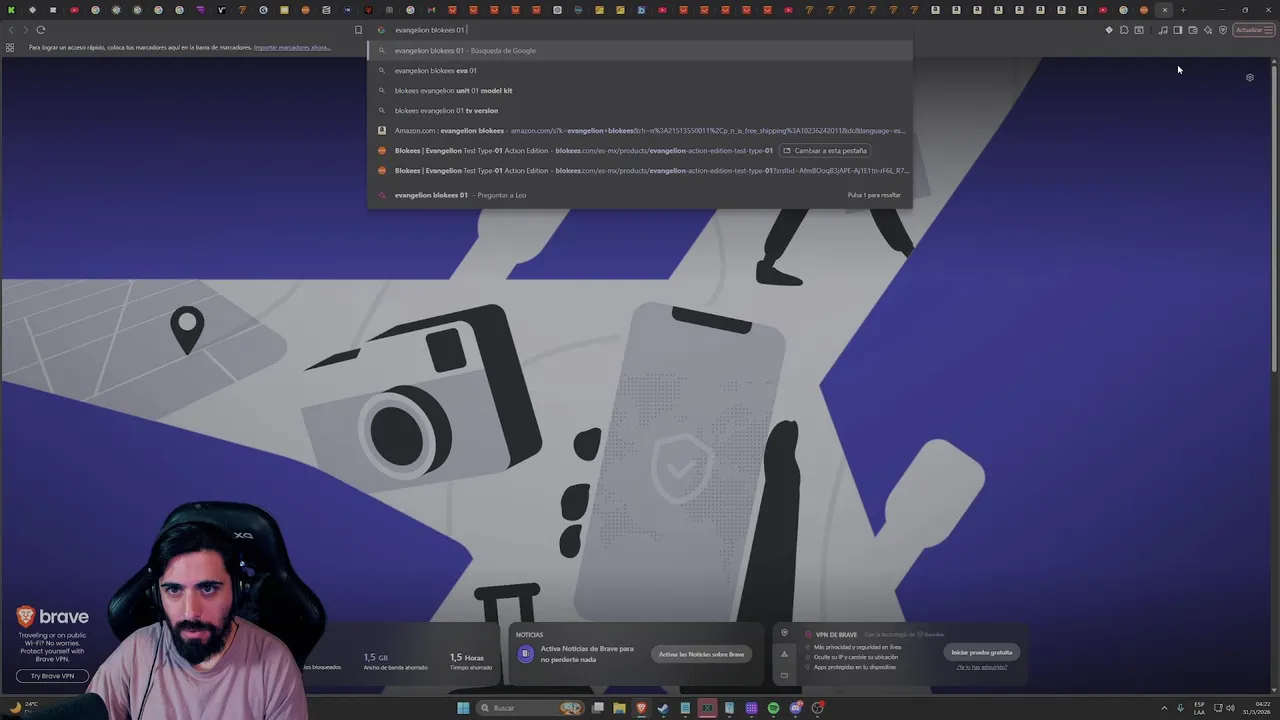
Task: Open the Brave Wallet icon
Action: click(x=1193, y=30)
